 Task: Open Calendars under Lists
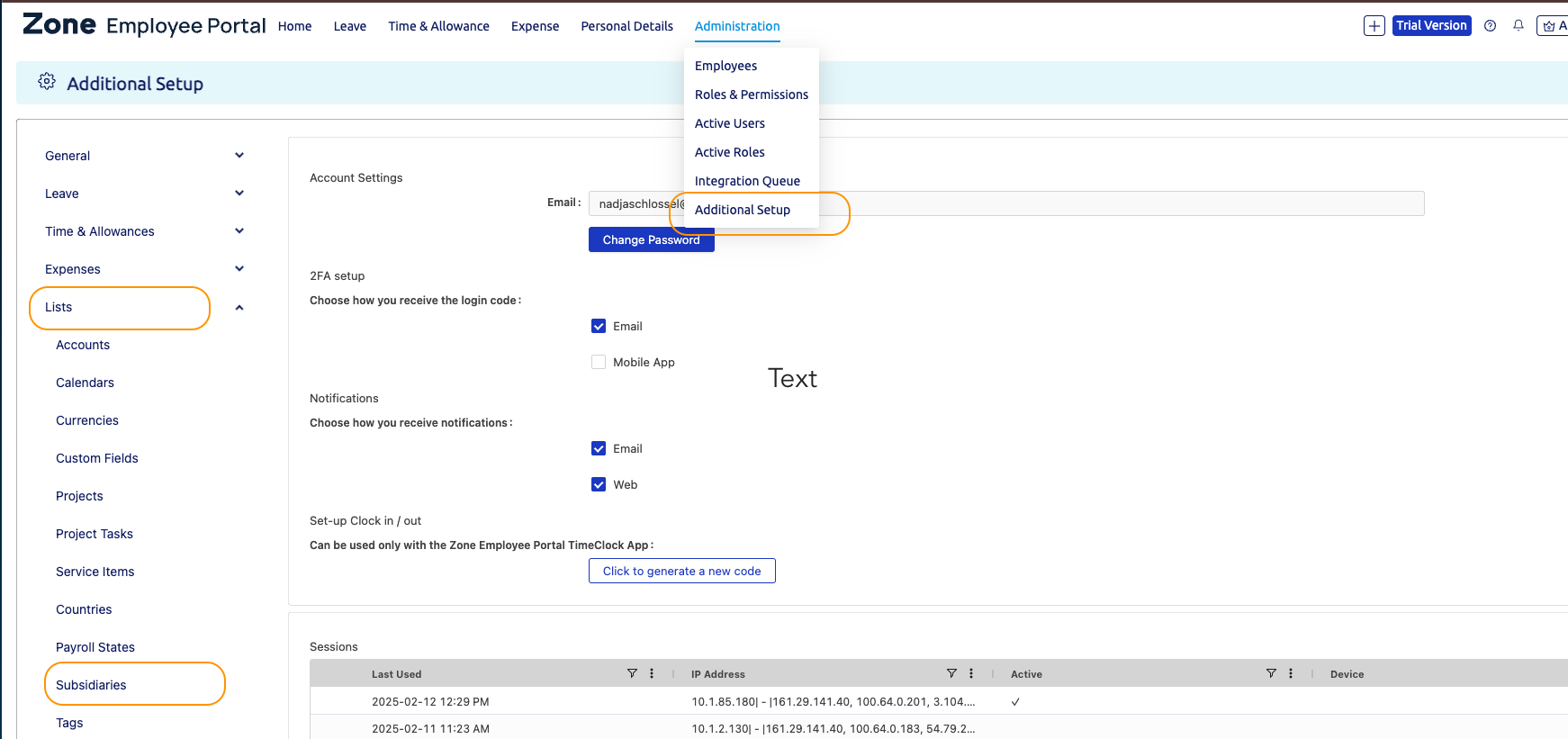pos(85,383)
